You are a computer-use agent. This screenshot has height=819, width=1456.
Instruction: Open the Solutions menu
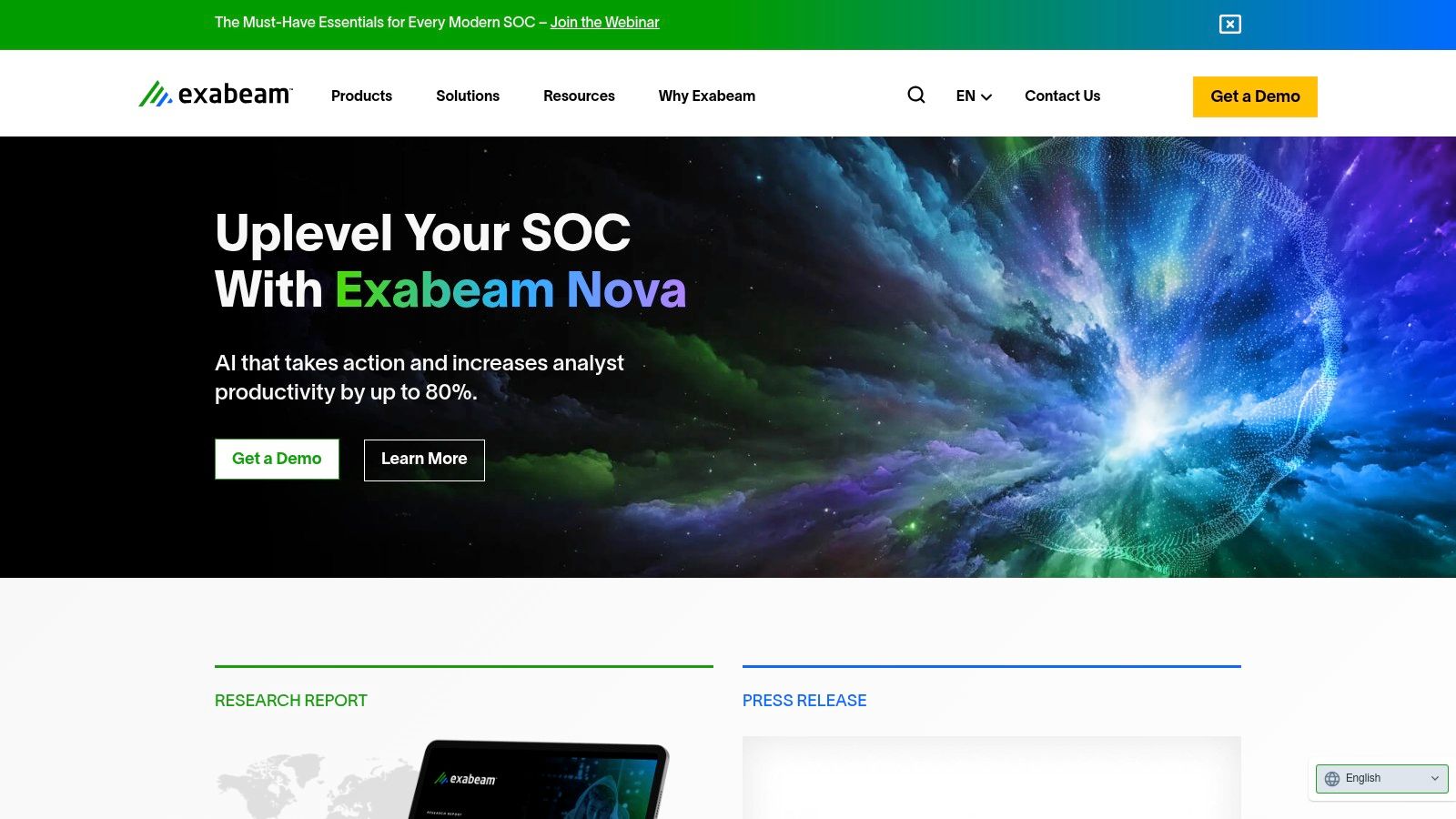pyautogui.click(x=468, y=96)
